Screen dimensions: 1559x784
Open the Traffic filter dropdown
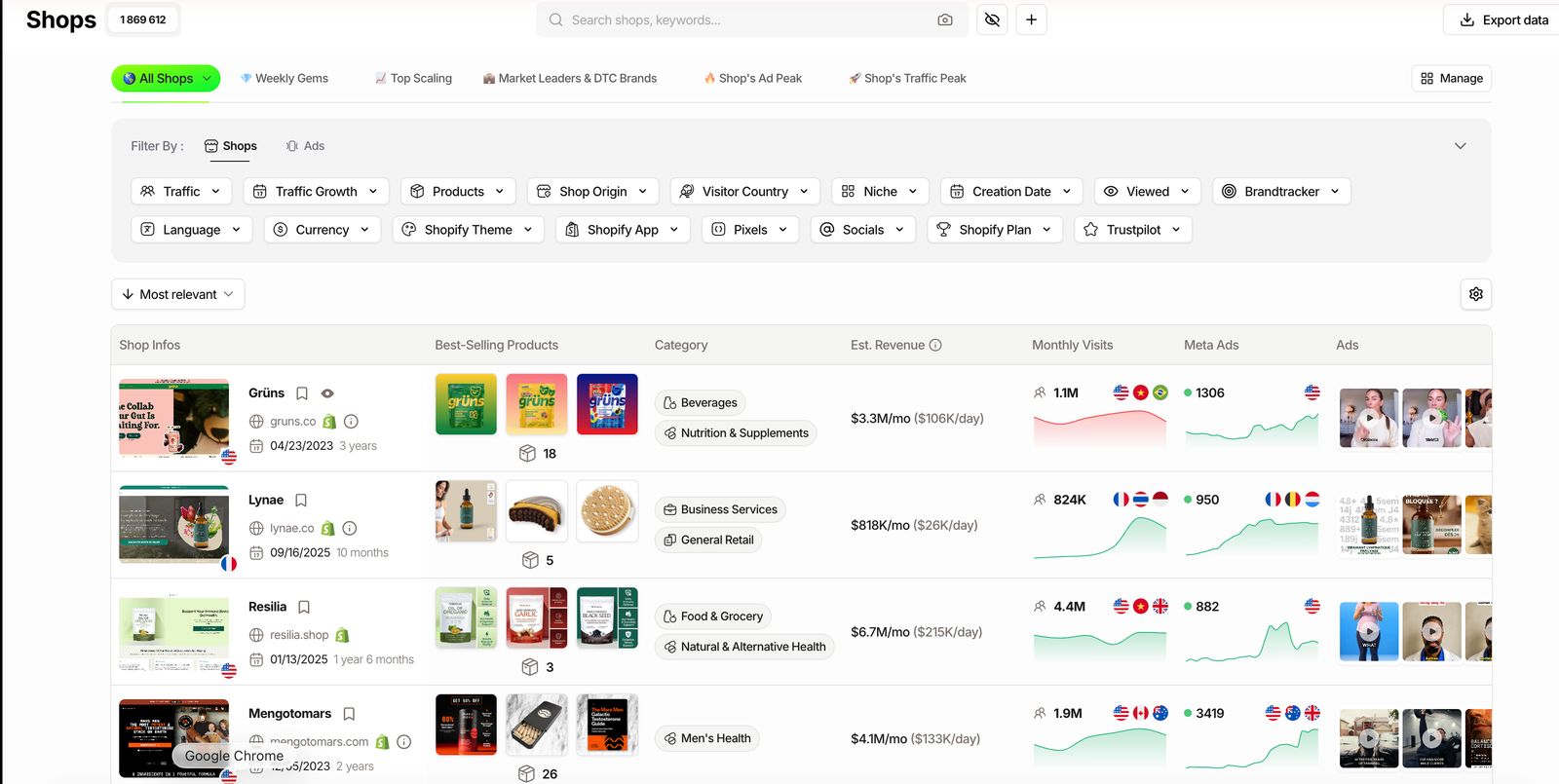(181, 191)
